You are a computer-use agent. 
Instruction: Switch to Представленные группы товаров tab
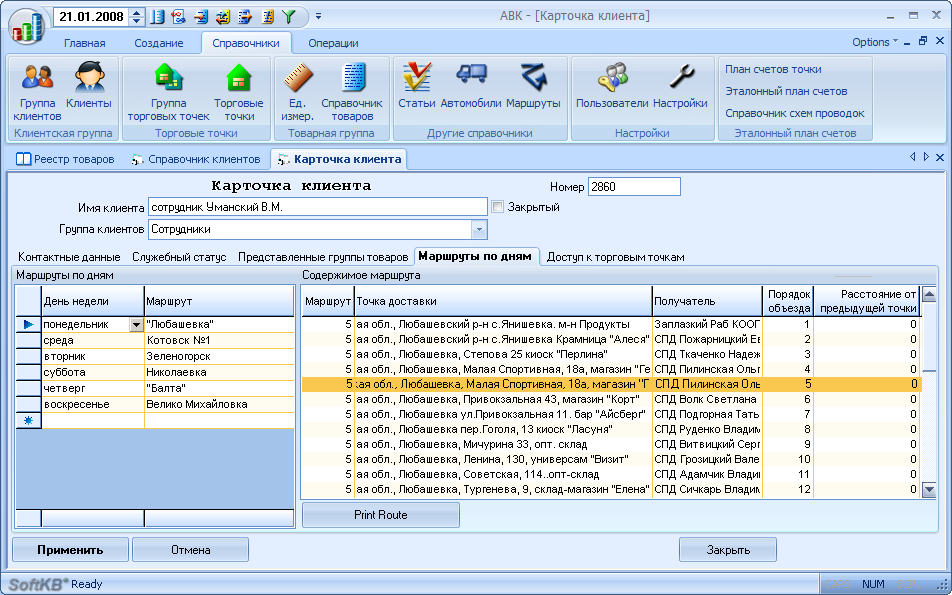click(x=323, y=257)
